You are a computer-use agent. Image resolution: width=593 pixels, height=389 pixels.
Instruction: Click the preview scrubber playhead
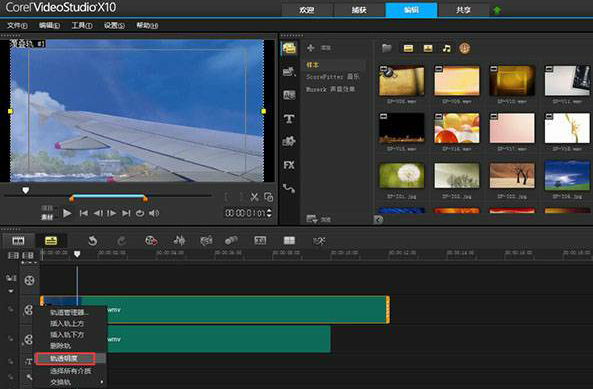click(25, 191)
